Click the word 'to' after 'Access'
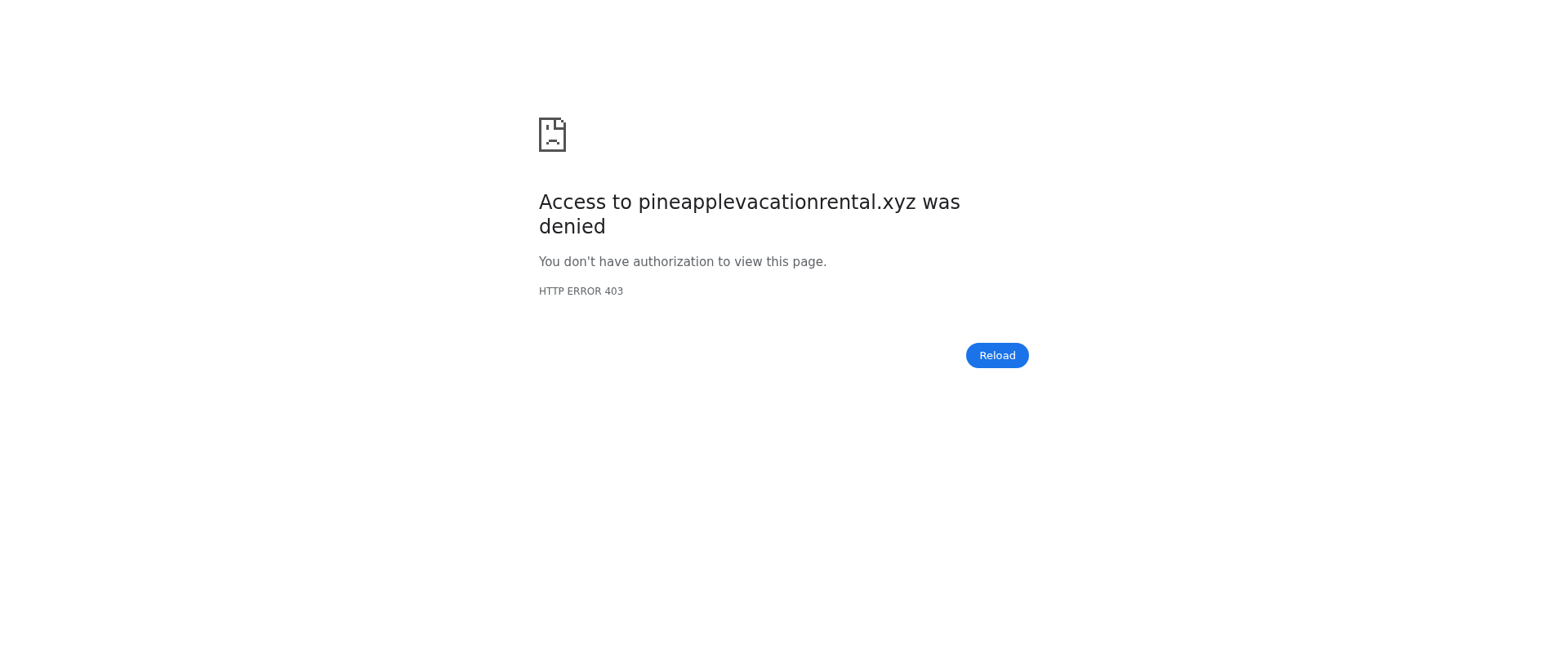Image resolution: width=1568 pixels, height=662 pixels. (622, 202)
